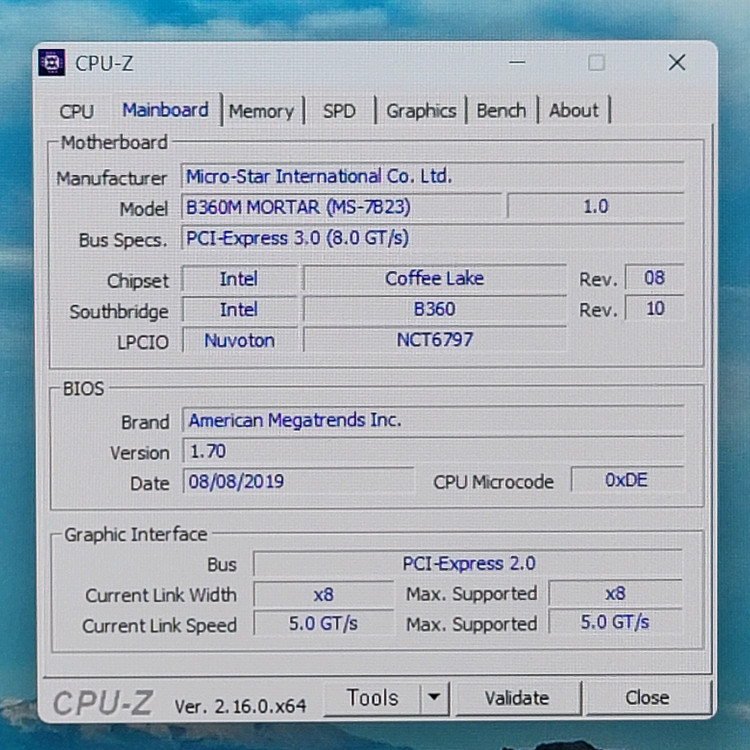Select the Mainboard tab

165,110
